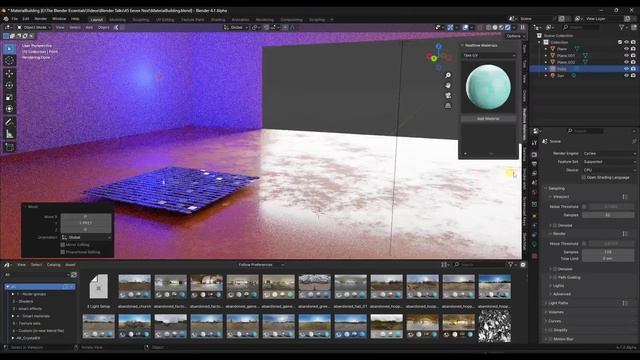The image size is (640, 360).
Task: Select the Rotate tool in viewport toolbar
Action: click(9, 85)
